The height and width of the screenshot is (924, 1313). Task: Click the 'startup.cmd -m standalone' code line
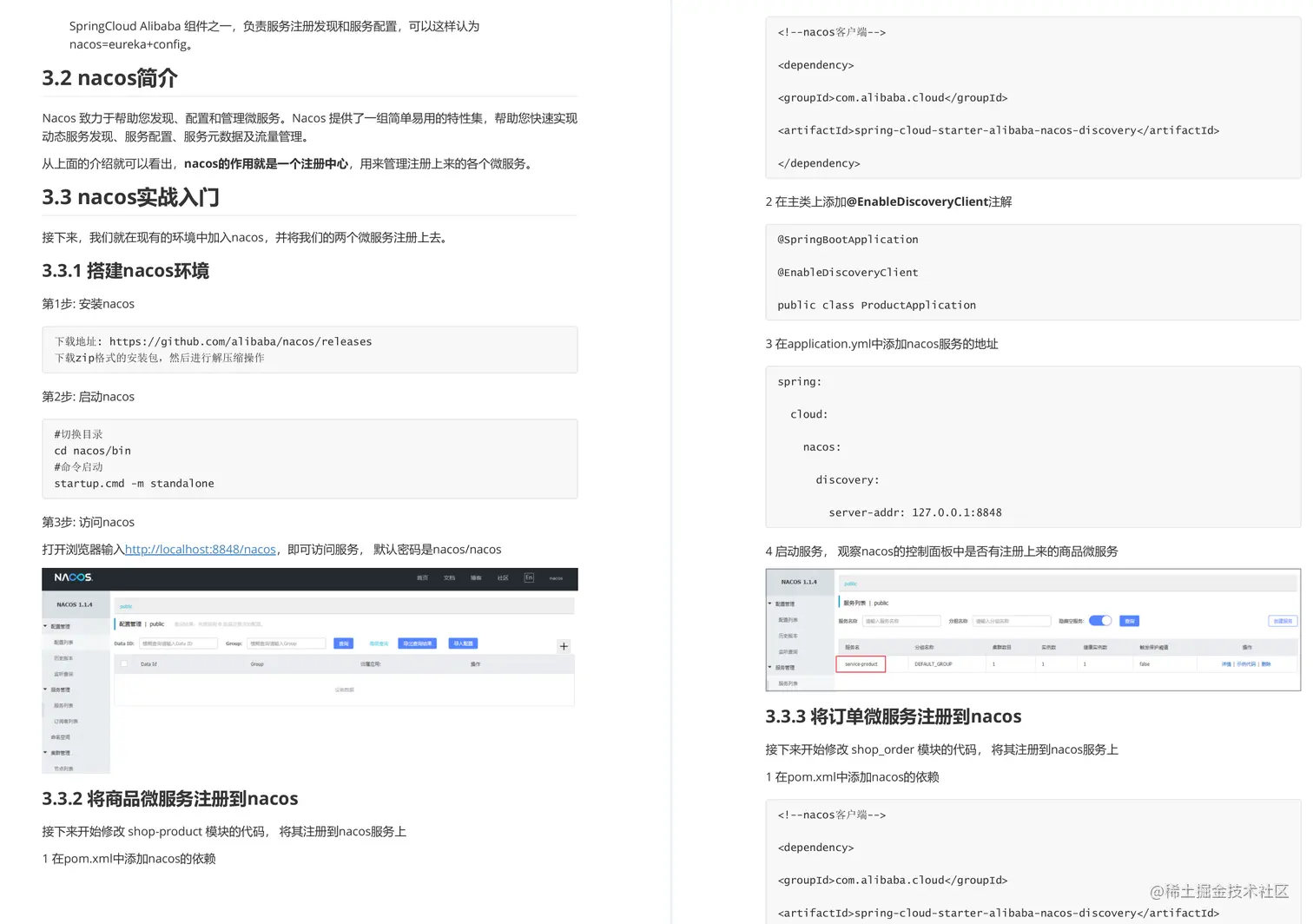pos(134,484)
